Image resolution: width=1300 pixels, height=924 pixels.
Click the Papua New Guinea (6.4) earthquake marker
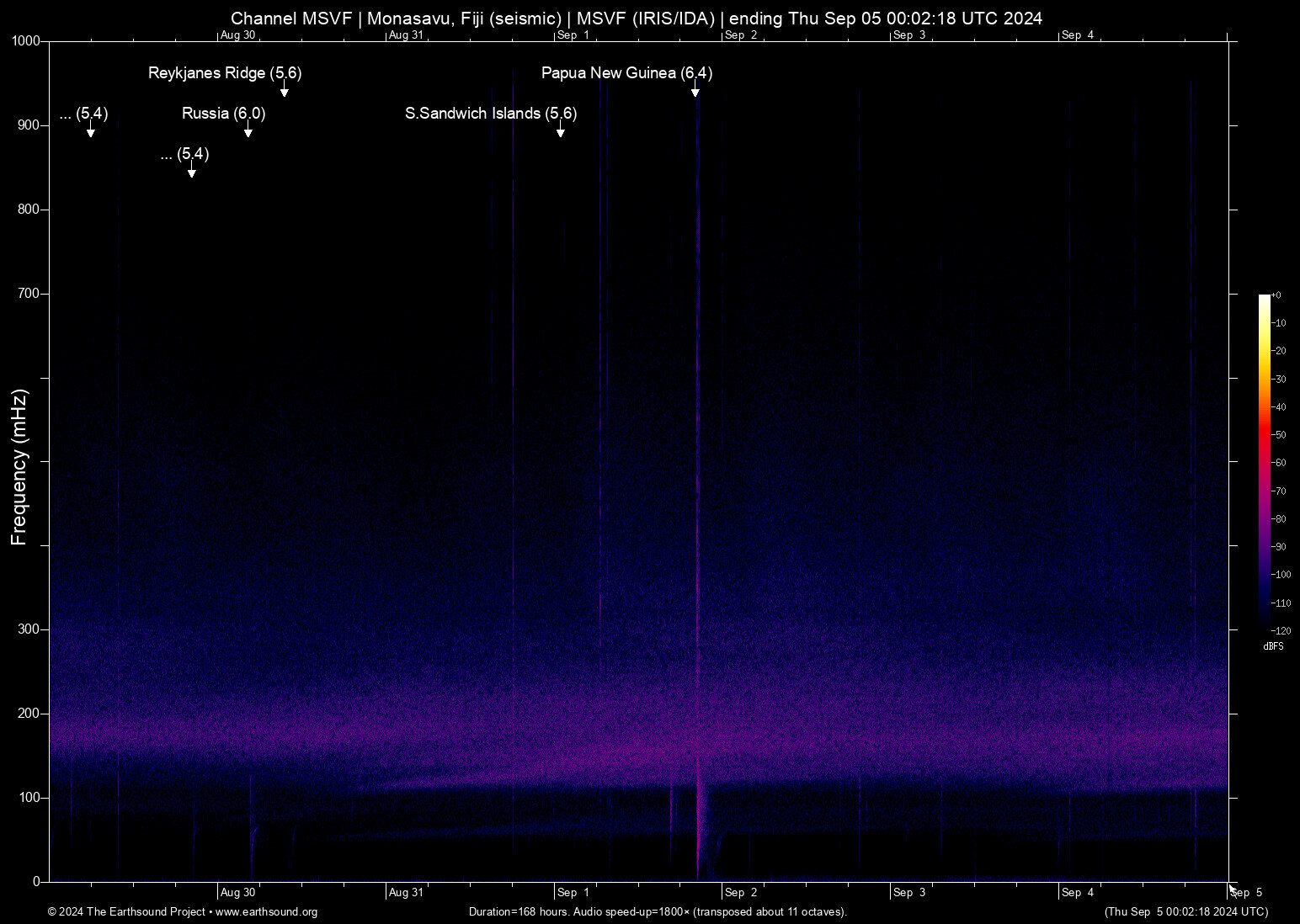[626, 73]
